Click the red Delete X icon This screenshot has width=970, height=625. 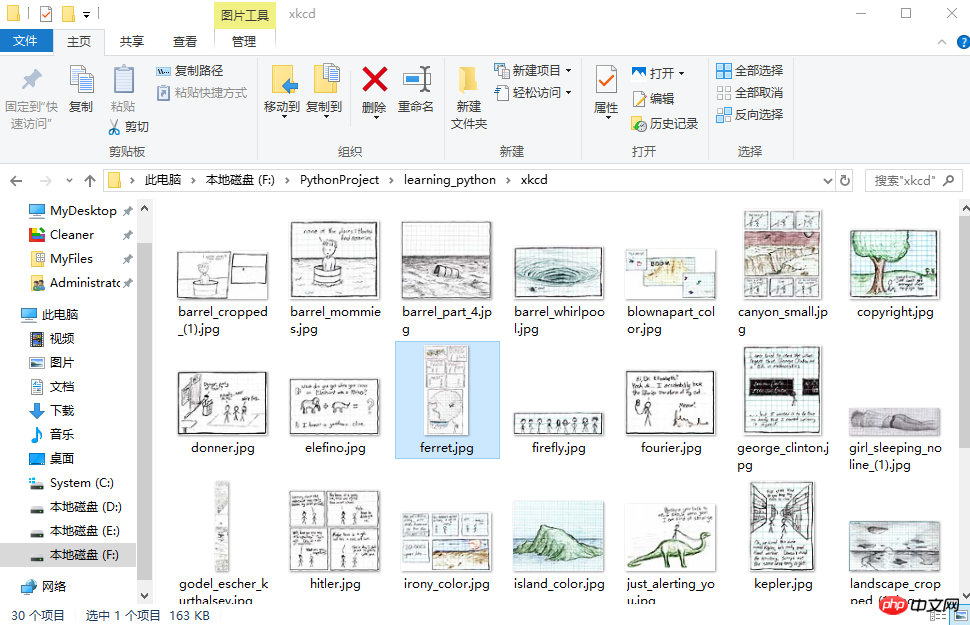tap(375, 80)
